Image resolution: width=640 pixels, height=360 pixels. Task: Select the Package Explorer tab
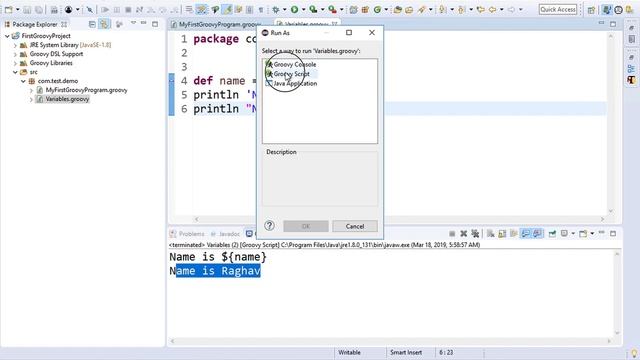35,24
